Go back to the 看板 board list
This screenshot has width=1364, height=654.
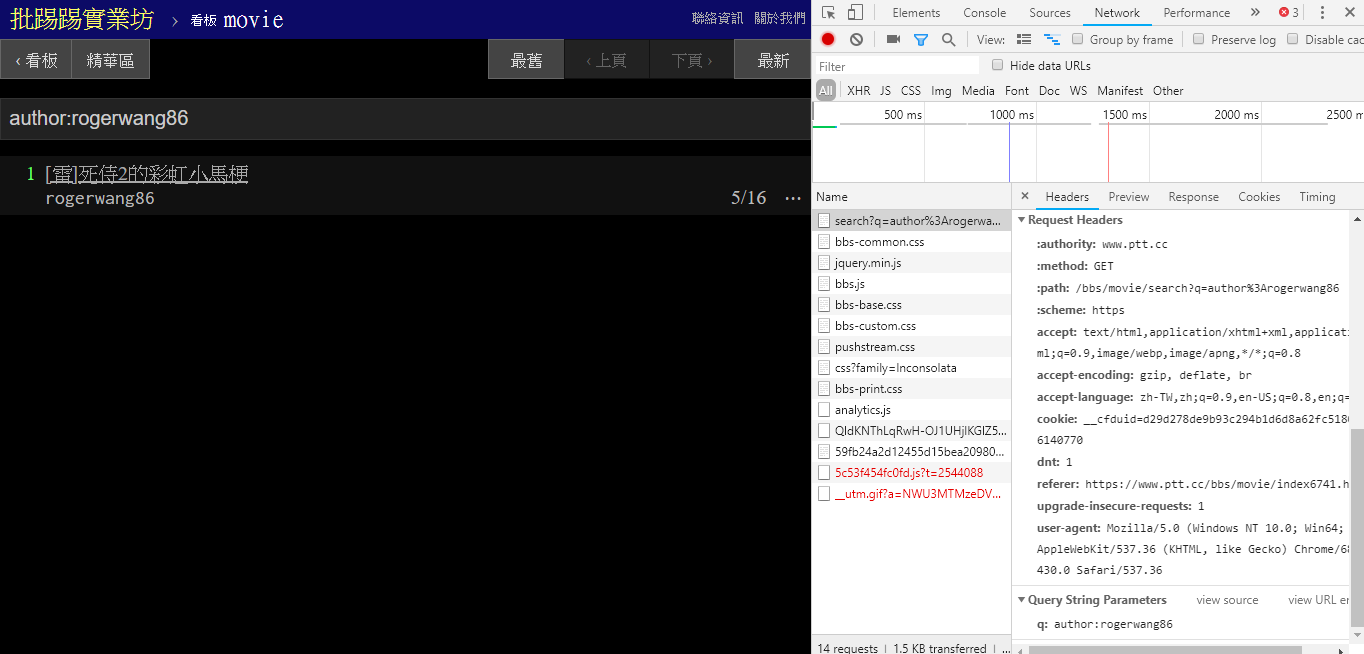pos(36,60)
